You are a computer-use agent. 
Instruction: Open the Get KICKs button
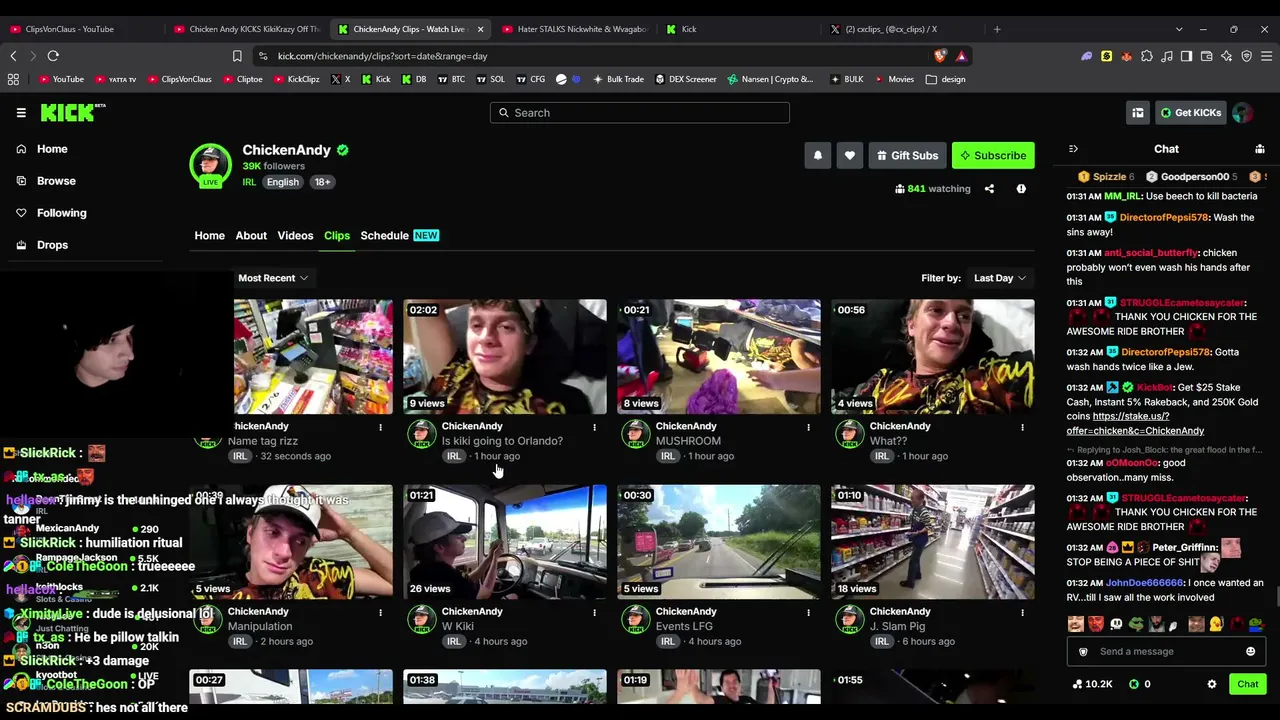1191,113
